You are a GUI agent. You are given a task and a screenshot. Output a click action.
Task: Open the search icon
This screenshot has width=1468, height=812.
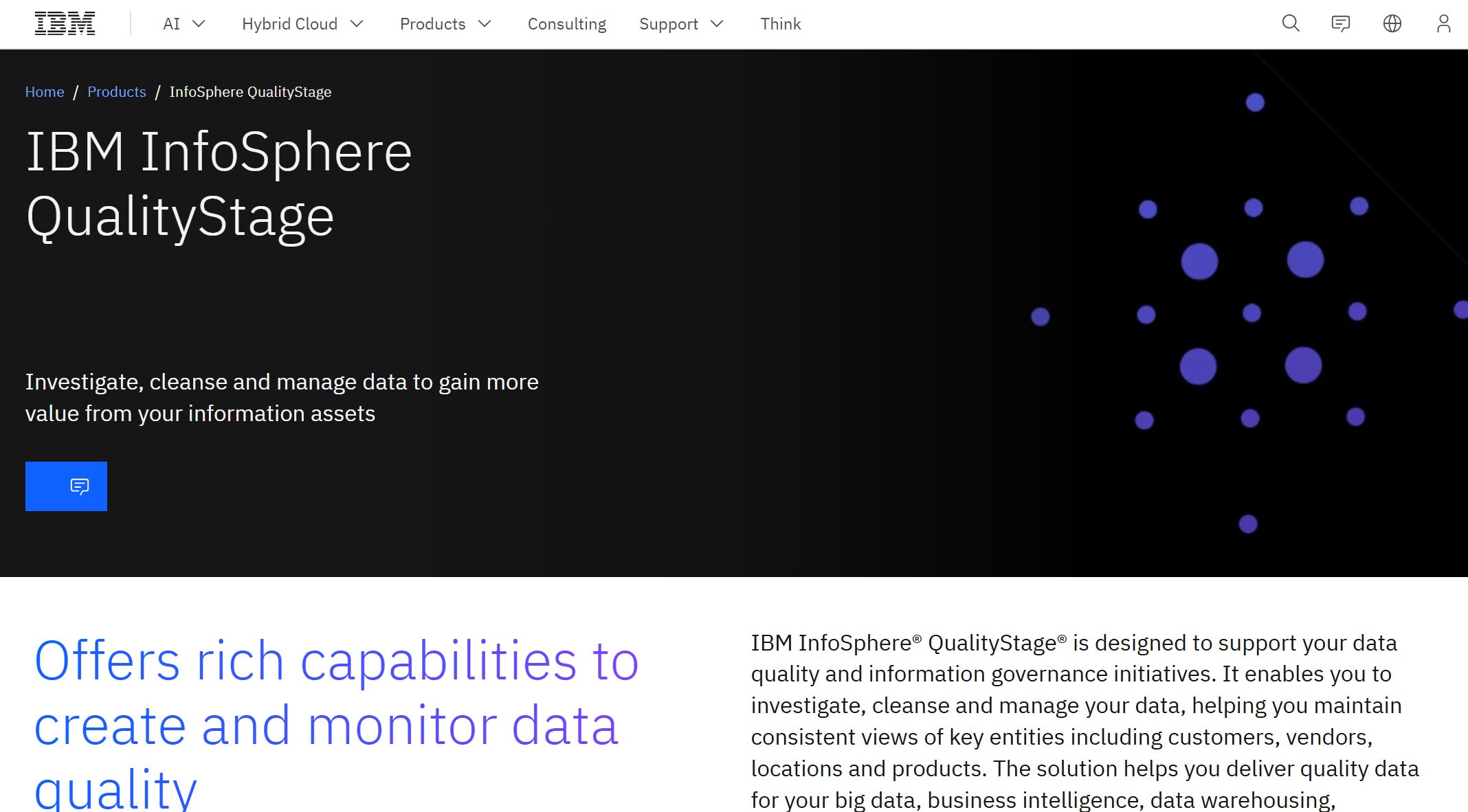point(1291,23)
